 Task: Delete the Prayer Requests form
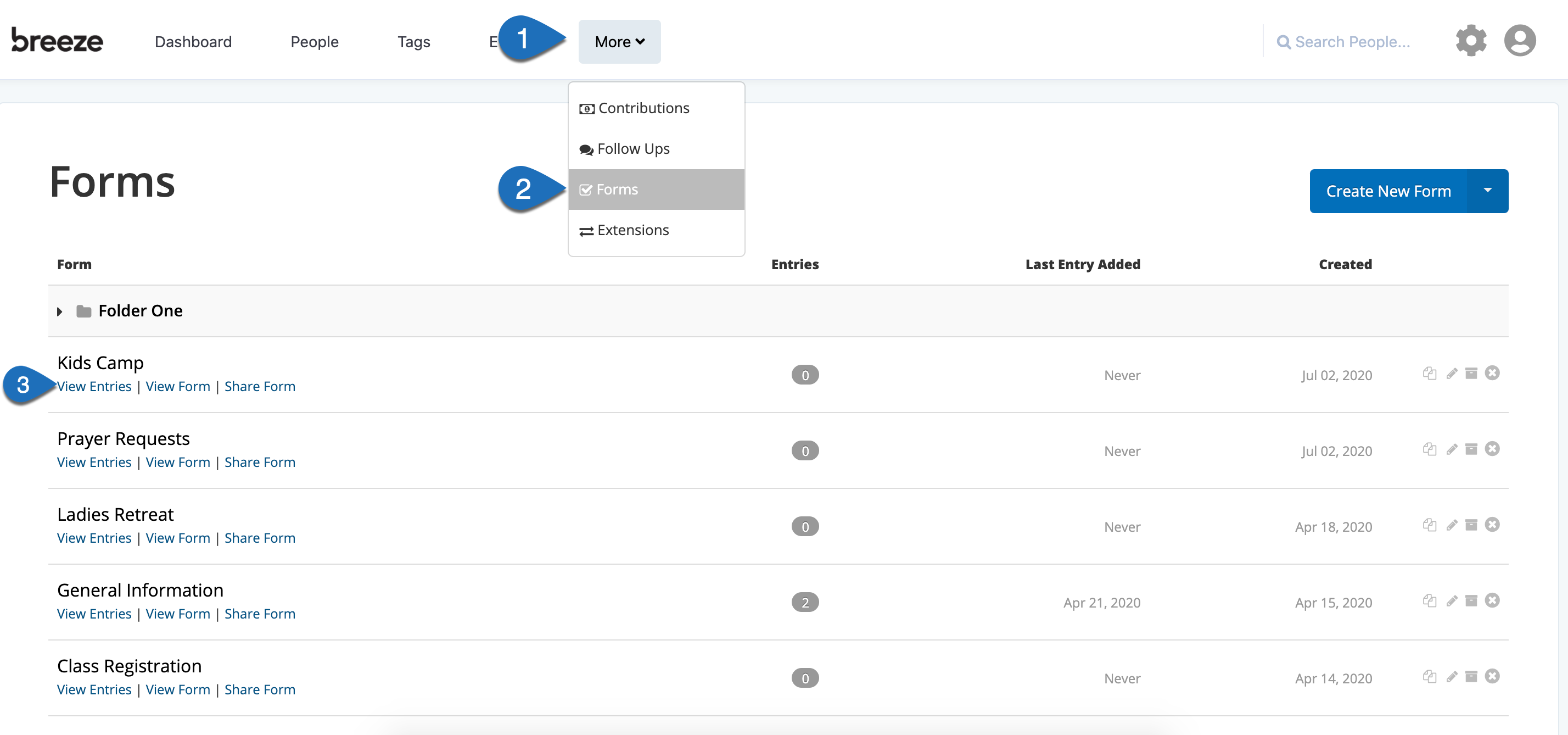pyautogui.click(x=1492, y=449)
